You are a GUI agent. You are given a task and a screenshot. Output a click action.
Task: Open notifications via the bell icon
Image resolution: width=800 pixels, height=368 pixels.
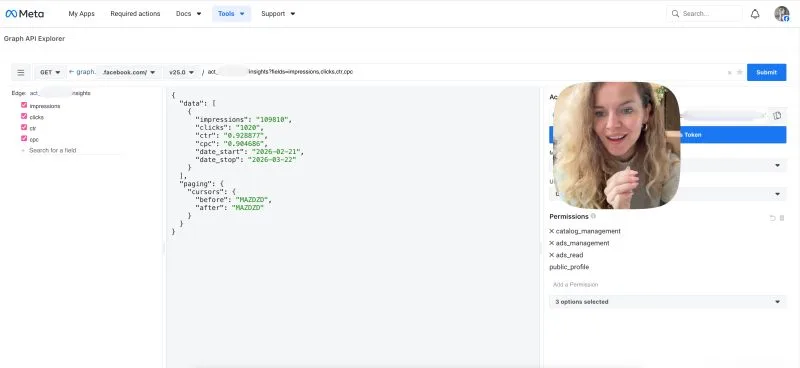tap(755, 14)
